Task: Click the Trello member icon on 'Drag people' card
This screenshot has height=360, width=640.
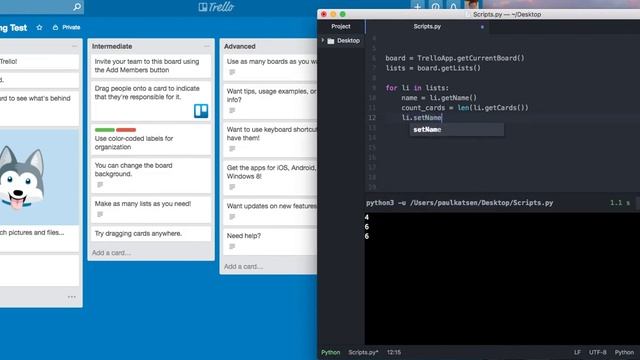Action: coord(201,111)
